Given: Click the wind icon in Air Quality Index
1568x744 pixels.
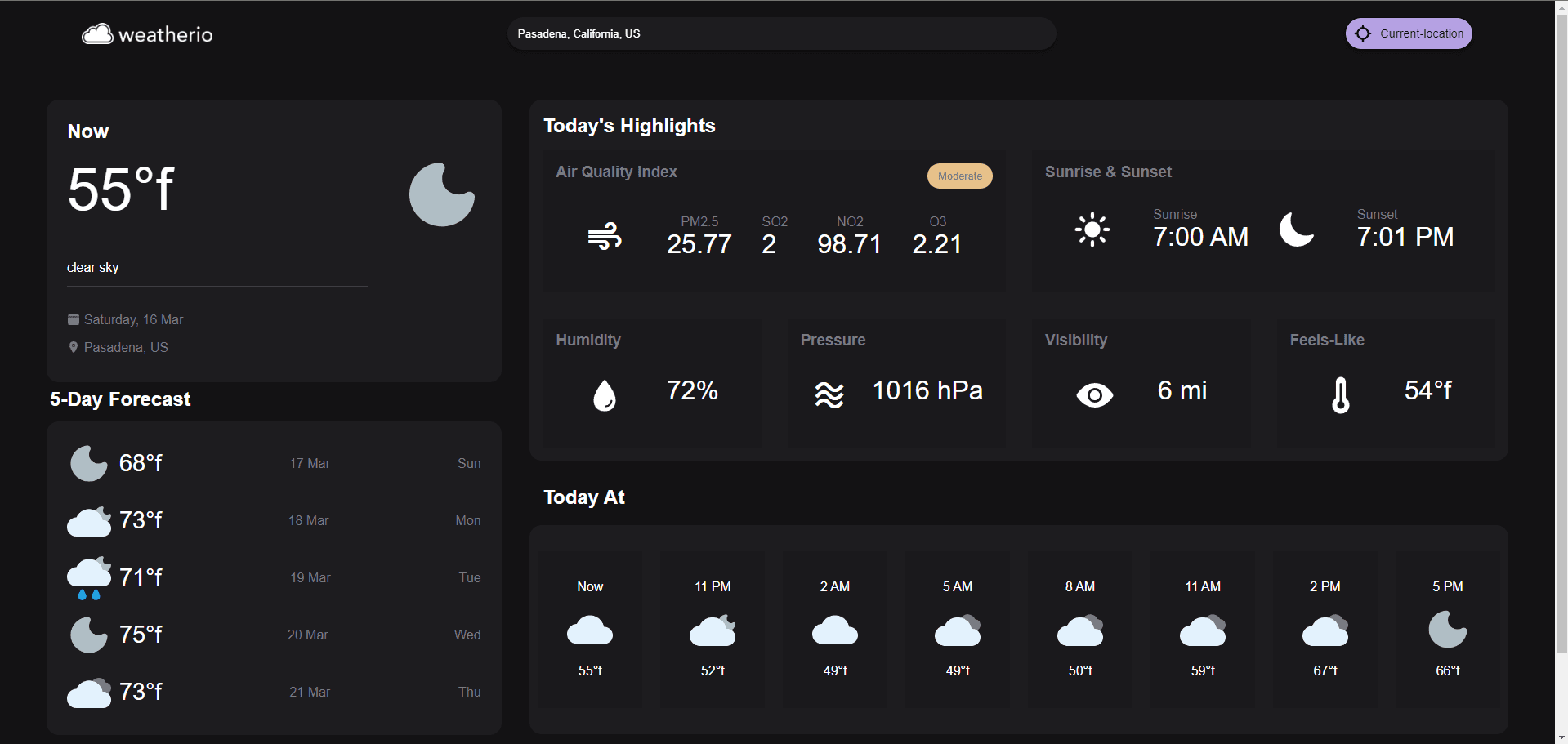Looking at the screenshot, I should click(x=605, y=237).
